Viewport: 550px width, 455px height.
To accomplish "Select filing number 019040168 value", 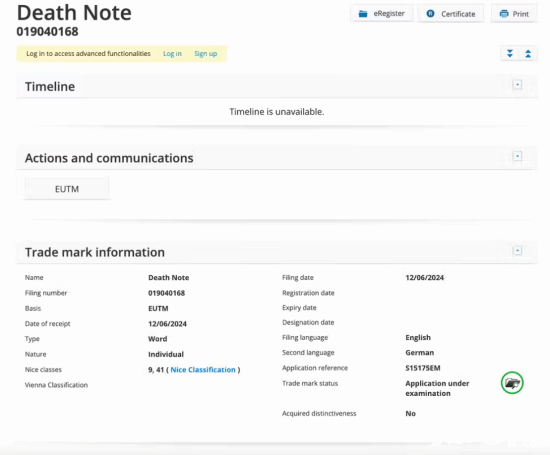I will coord(167,293).
